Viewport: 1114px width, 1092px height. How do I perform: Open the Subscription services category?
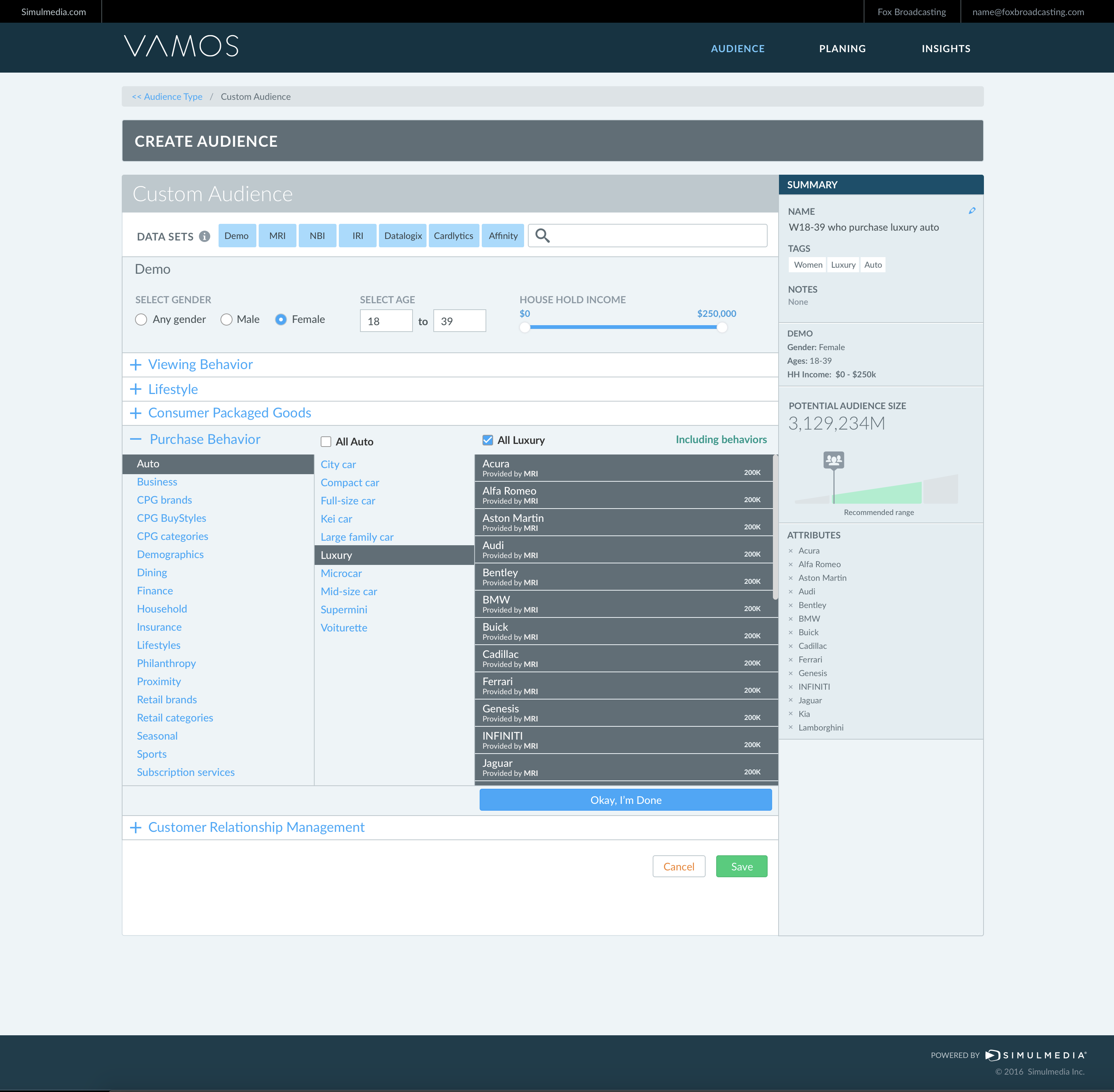tap(186, 772)
